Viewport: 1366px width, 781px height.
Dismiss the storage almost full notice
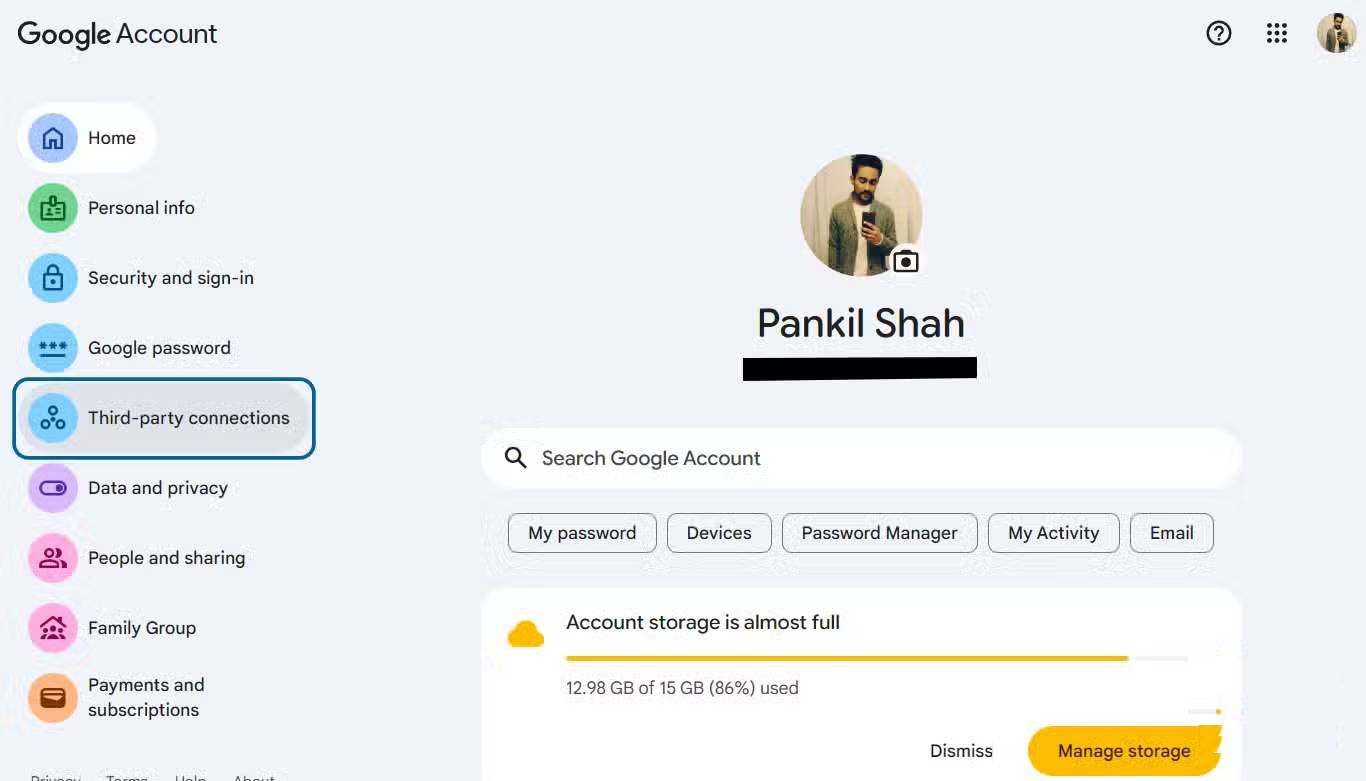tap(961, 751)
